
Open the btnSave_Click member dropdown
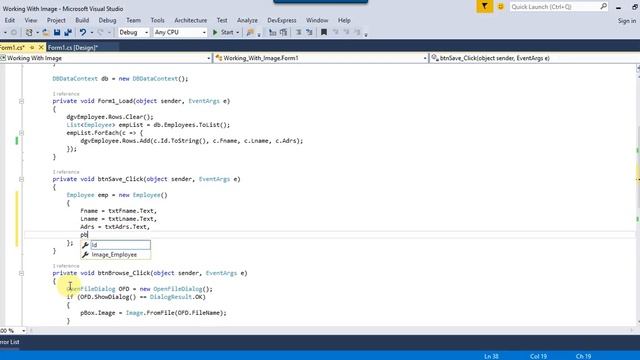click(x=535, y=58)
